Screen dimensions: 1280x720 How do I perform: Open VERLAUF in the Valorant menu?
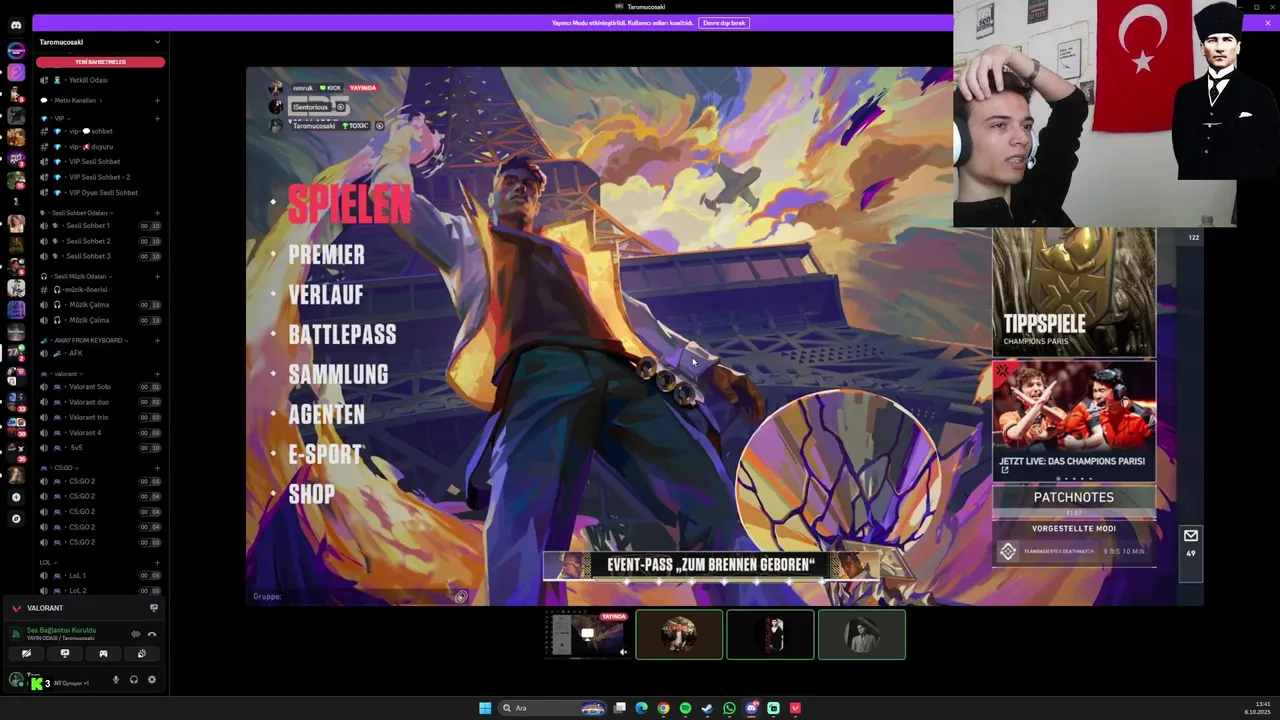(x=326, y=295)
